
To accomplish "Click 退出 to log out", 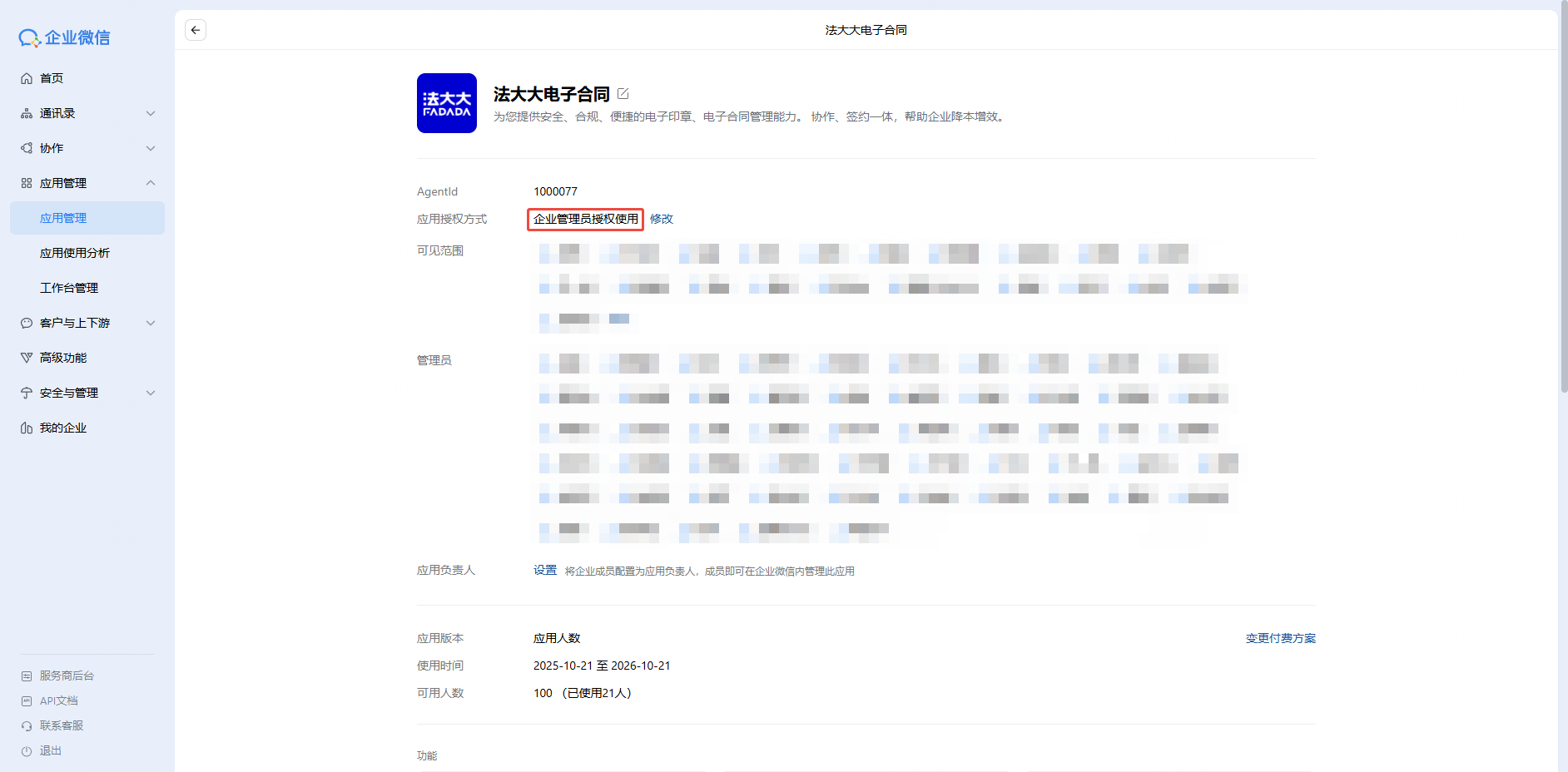I will point(51,751).
